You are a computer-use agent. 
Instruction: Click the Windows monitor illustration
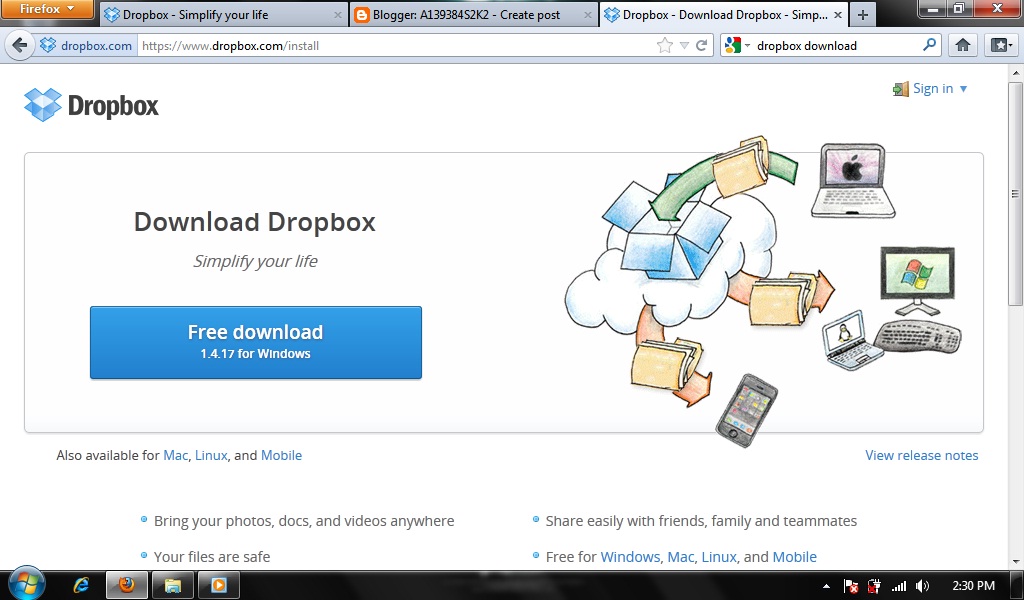point(918,281)
